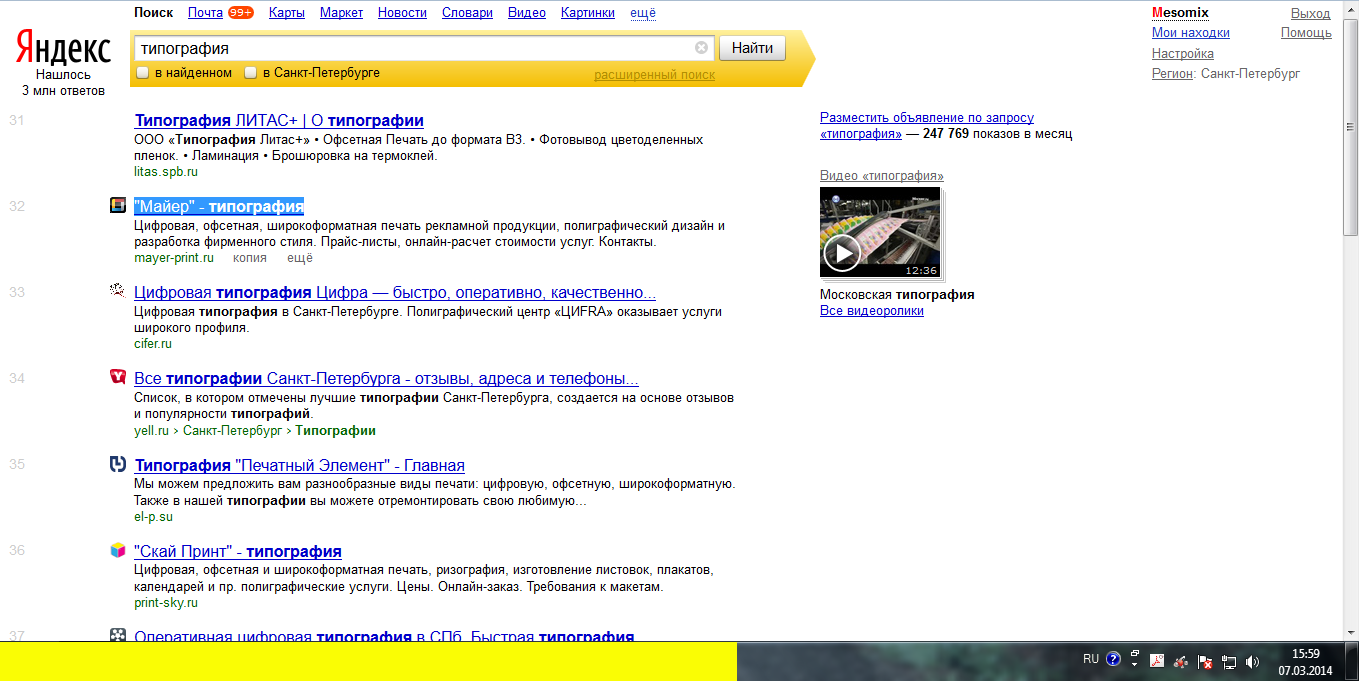Image resolution: width=1359 pixels, height=681 pixels.
Task: Open Все типографии Санкт-Петербурга result
Action: pyautogui.click(x=386, y=379)
